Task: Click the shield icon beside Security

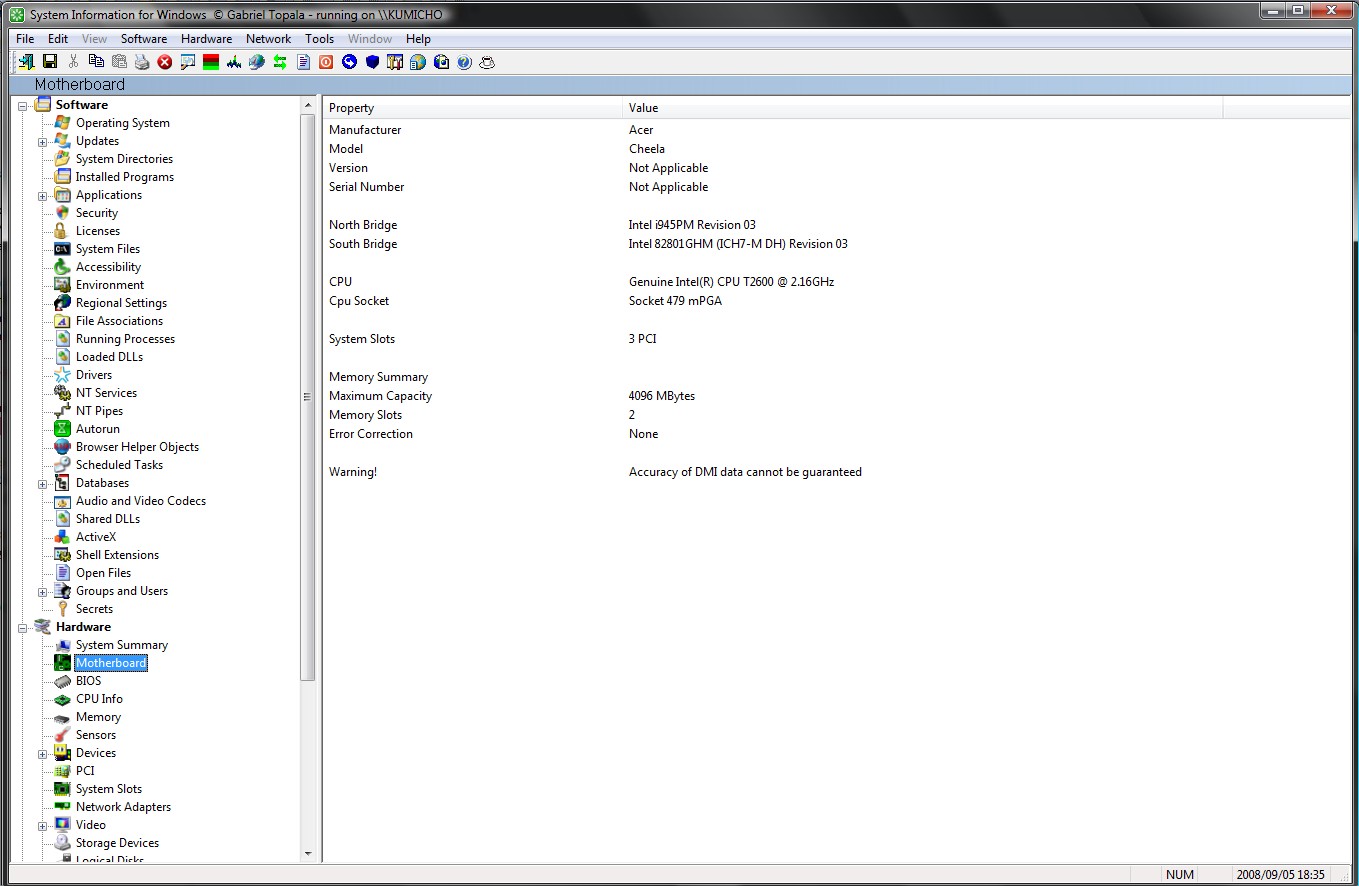Action: tap(62, 213)
